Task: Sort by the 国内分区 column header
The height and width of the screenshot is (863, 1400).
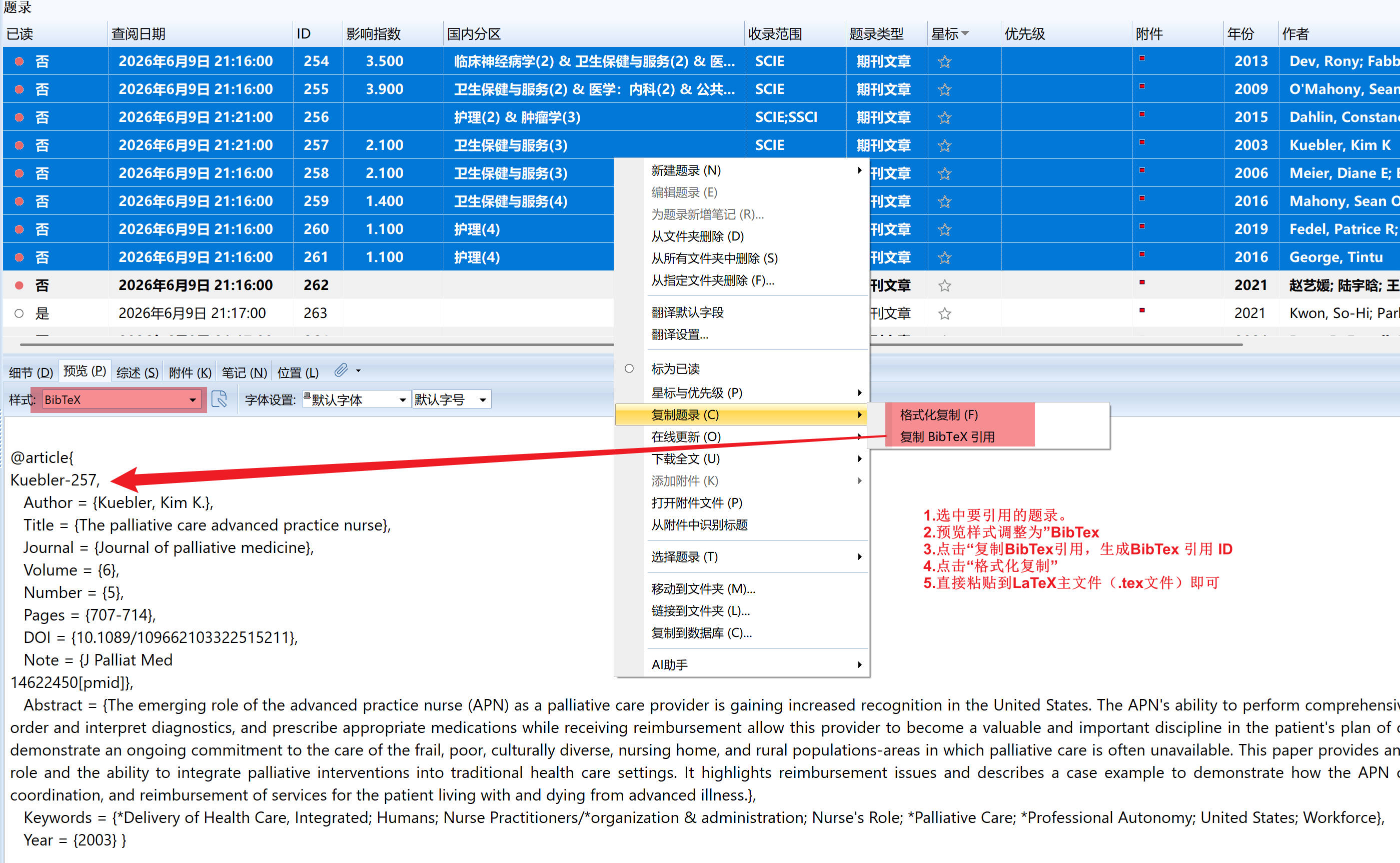Action: point(594,33)
